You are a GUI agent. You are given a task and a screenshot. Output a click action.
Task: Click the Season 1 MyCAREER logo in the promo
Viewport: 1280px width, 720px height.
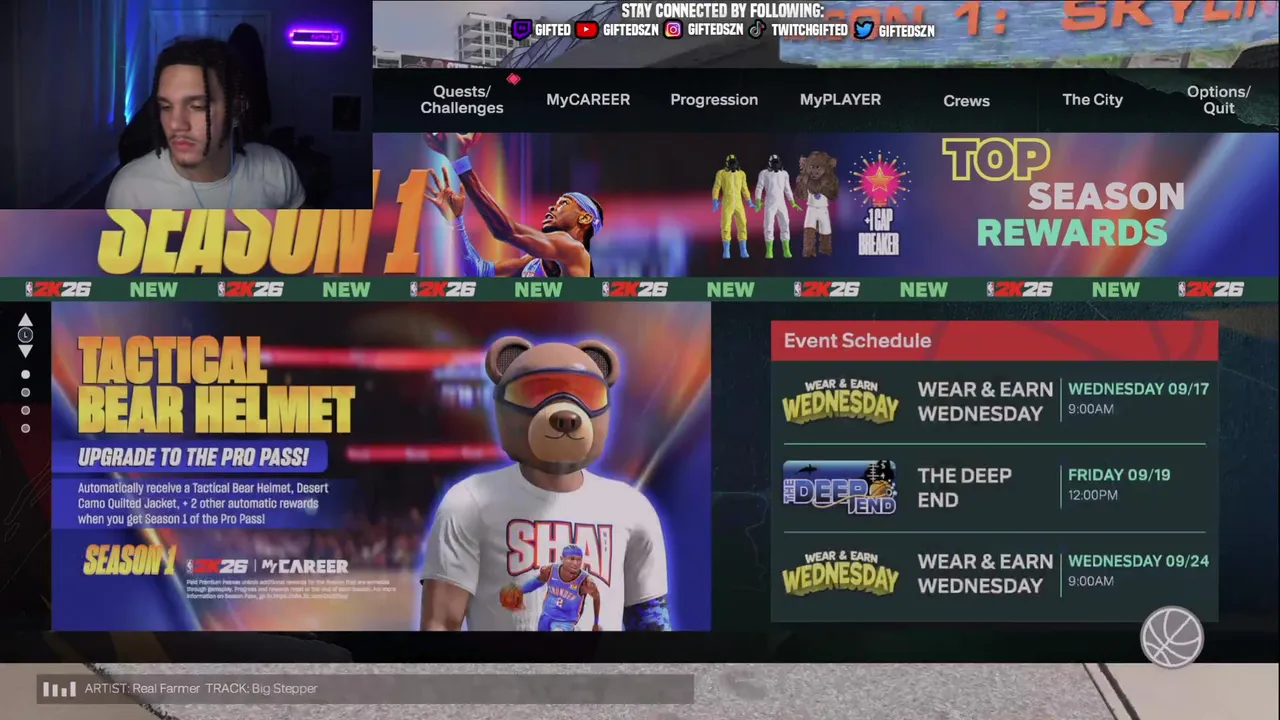pos(215,563)
